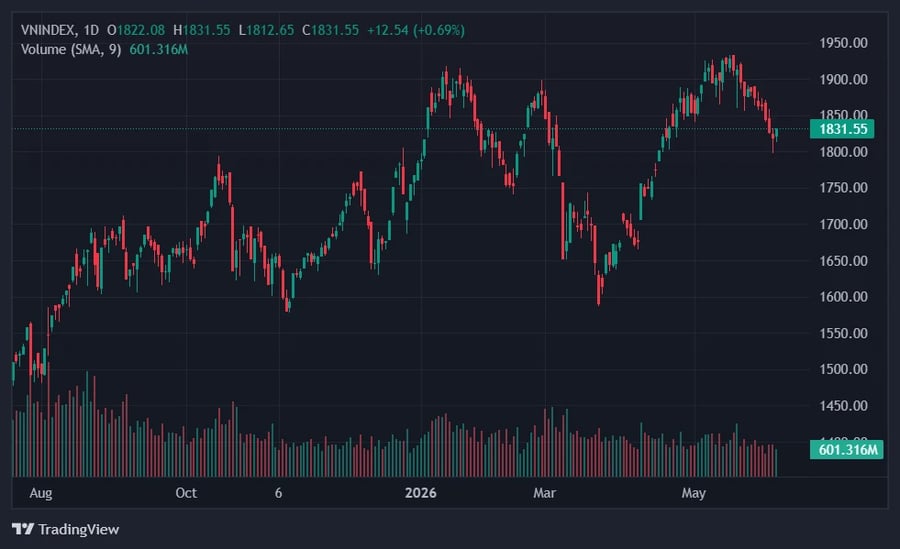Screen dimensions: 900x549
Task: Click the 1700.00 price axis label
Action: [x=843, y=225]
